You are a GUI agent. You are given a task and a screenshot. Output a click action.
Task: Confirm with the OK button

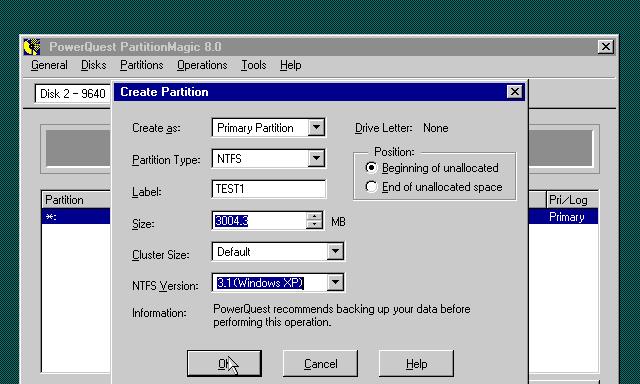pos(224,364)
